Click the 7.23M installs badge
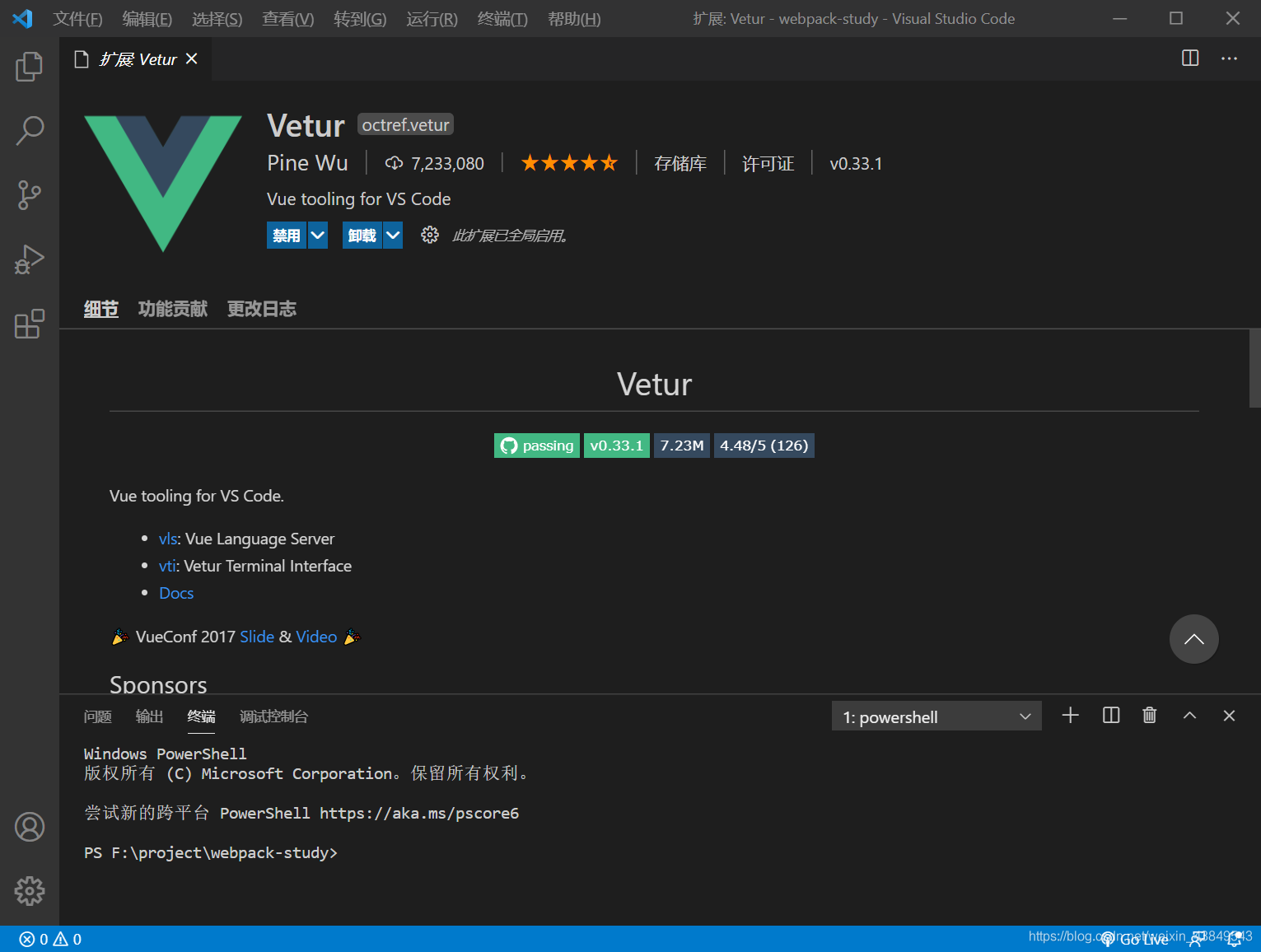The width and height of the screenshot is (1261, 952). click(682, 446)
